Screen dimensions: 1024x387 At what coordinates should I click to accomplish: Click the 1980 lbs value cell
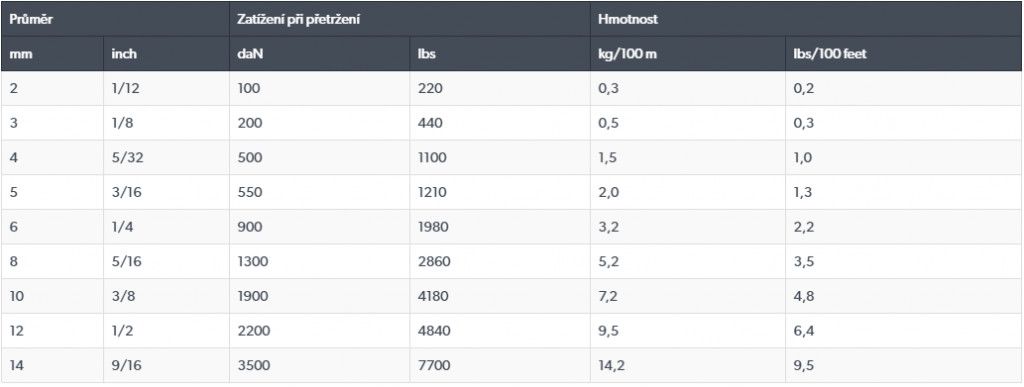[500, 226]
